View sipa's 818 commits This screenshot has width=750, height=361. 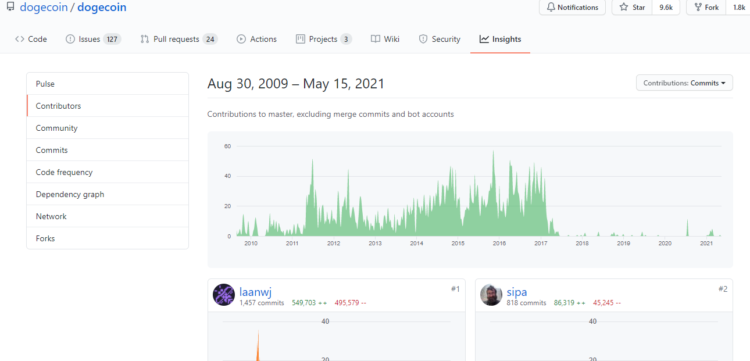coord(526,303)
